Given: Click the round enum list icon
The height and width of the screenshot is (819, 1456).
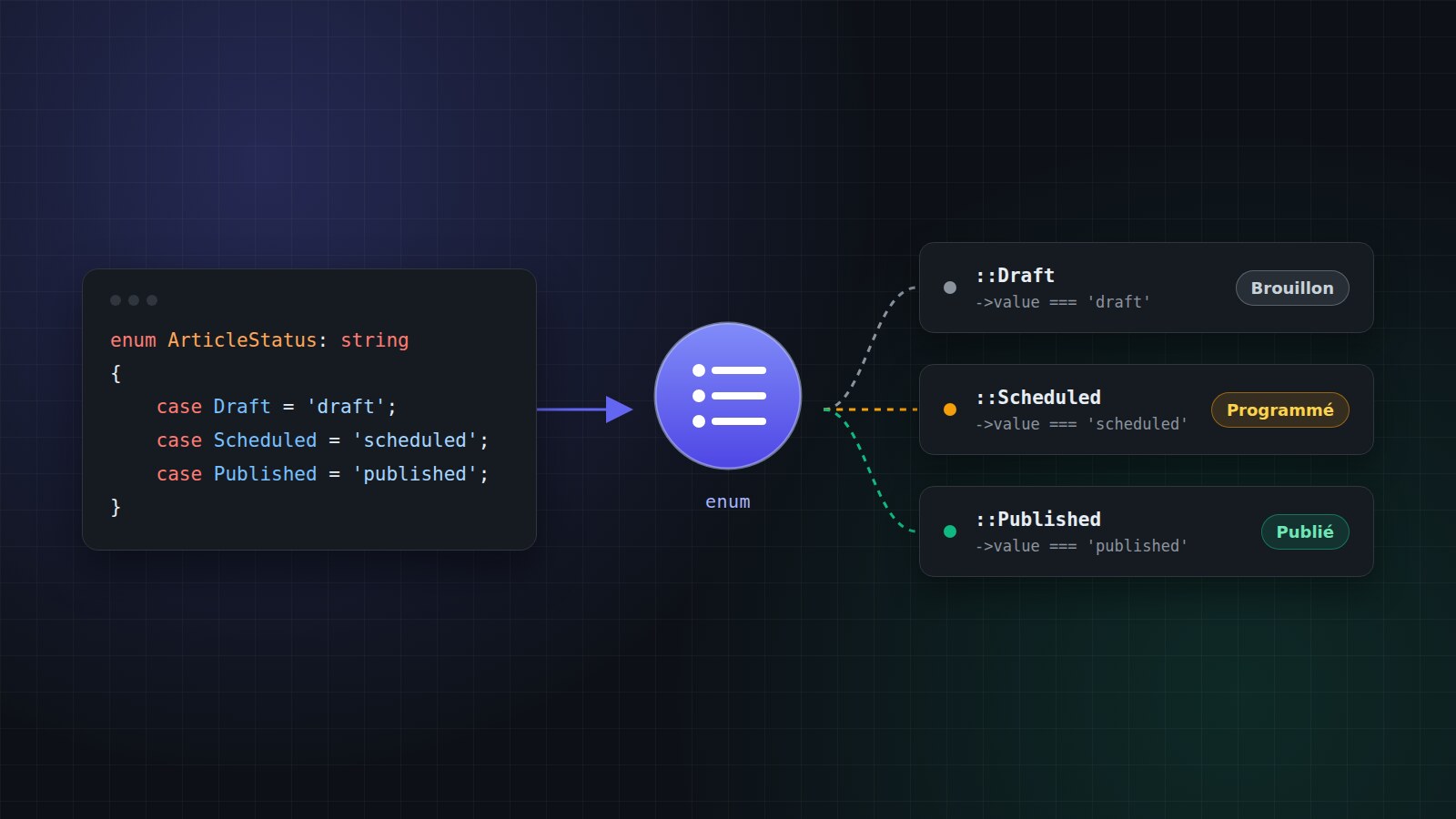Looking at the screenshot, I should pos(728,396).
